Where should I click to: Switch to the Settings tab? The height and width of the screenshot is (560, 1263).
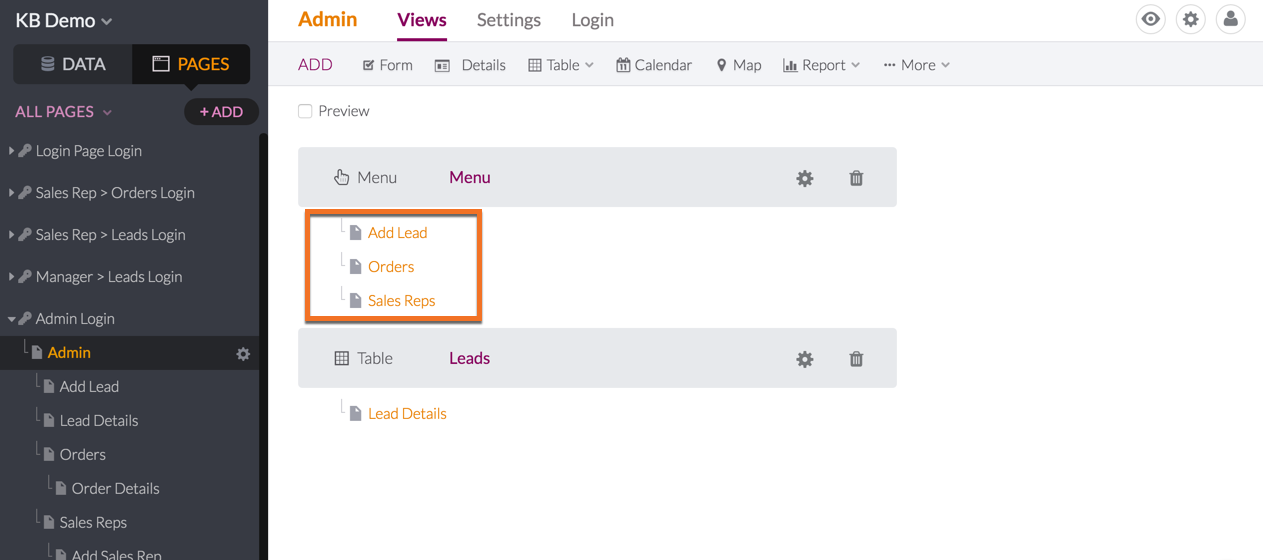508,20
